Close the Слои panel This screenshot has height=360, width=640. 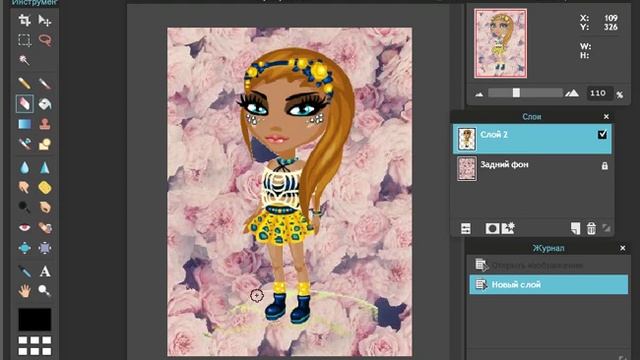click(x=606, y=117)
